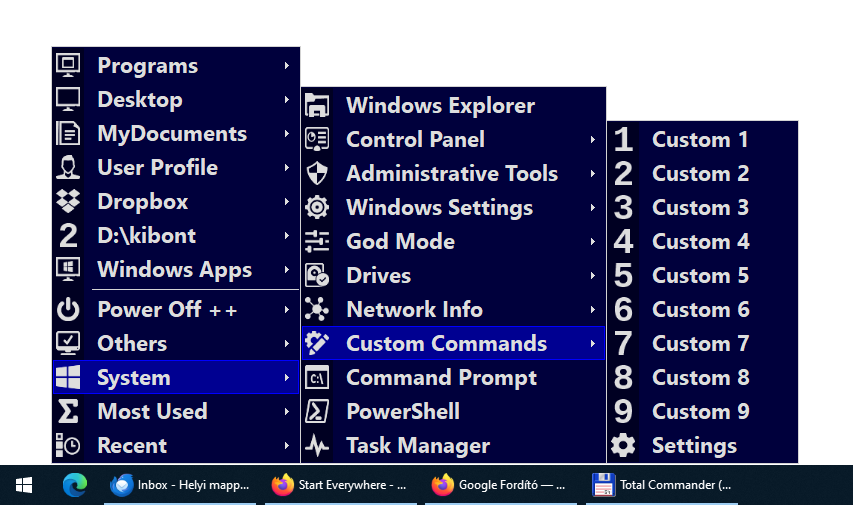Click the Administrative Tools shield icon

tap(317, 174)
